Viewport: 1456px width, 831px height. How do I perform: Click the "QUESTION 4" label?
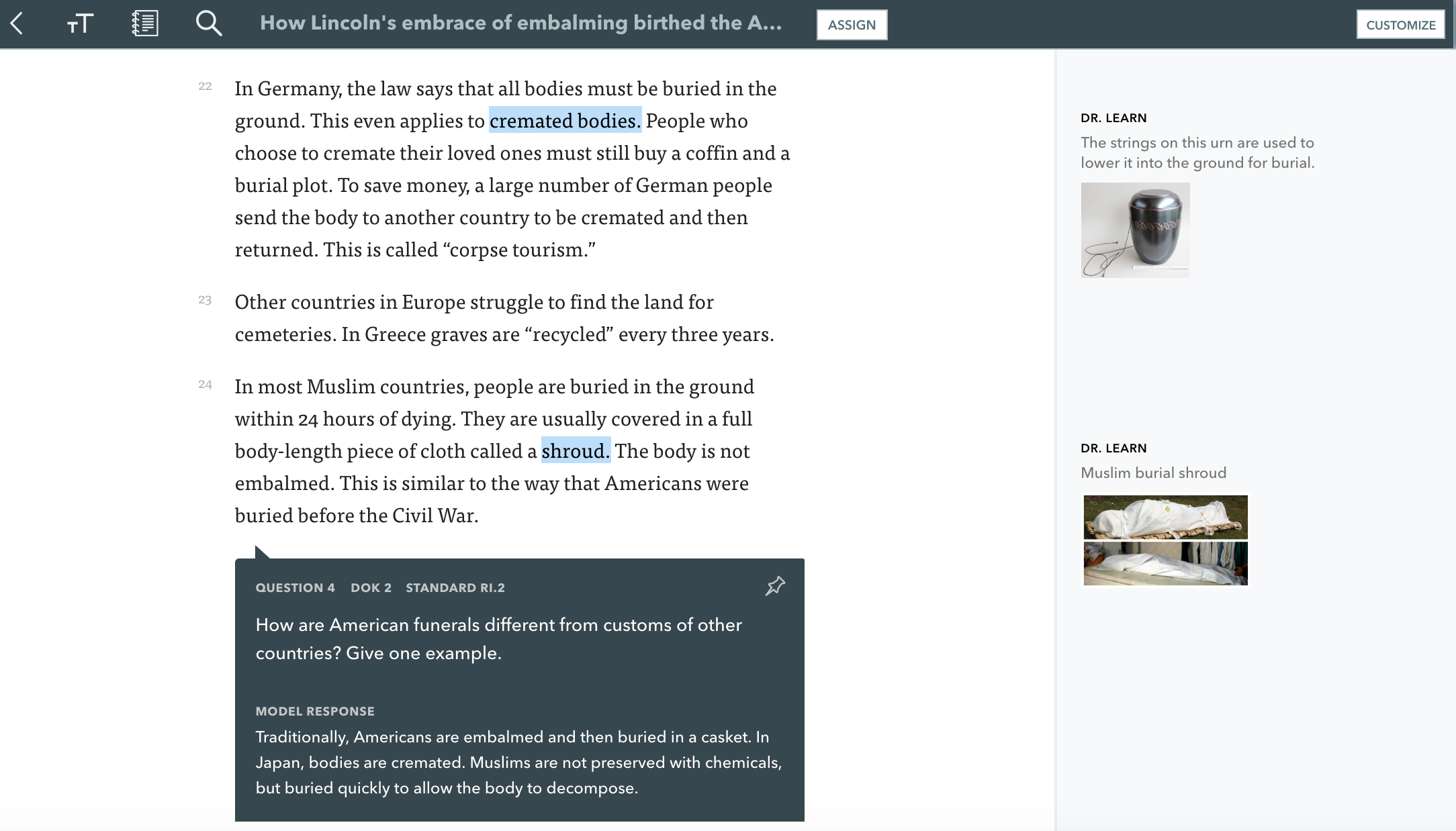(295, 588)
